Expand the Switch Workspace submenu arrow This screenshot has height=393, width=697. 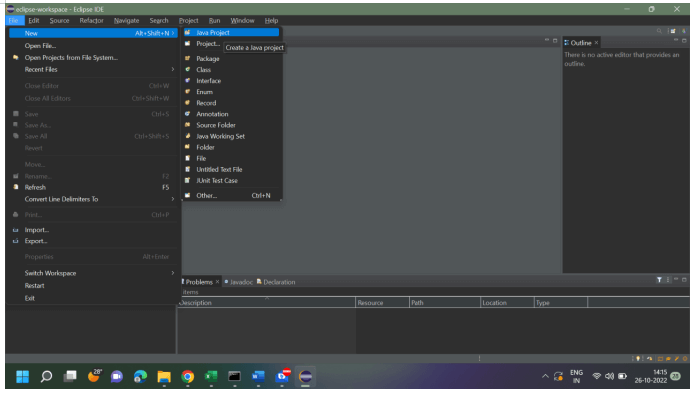(x=172, y=273)
